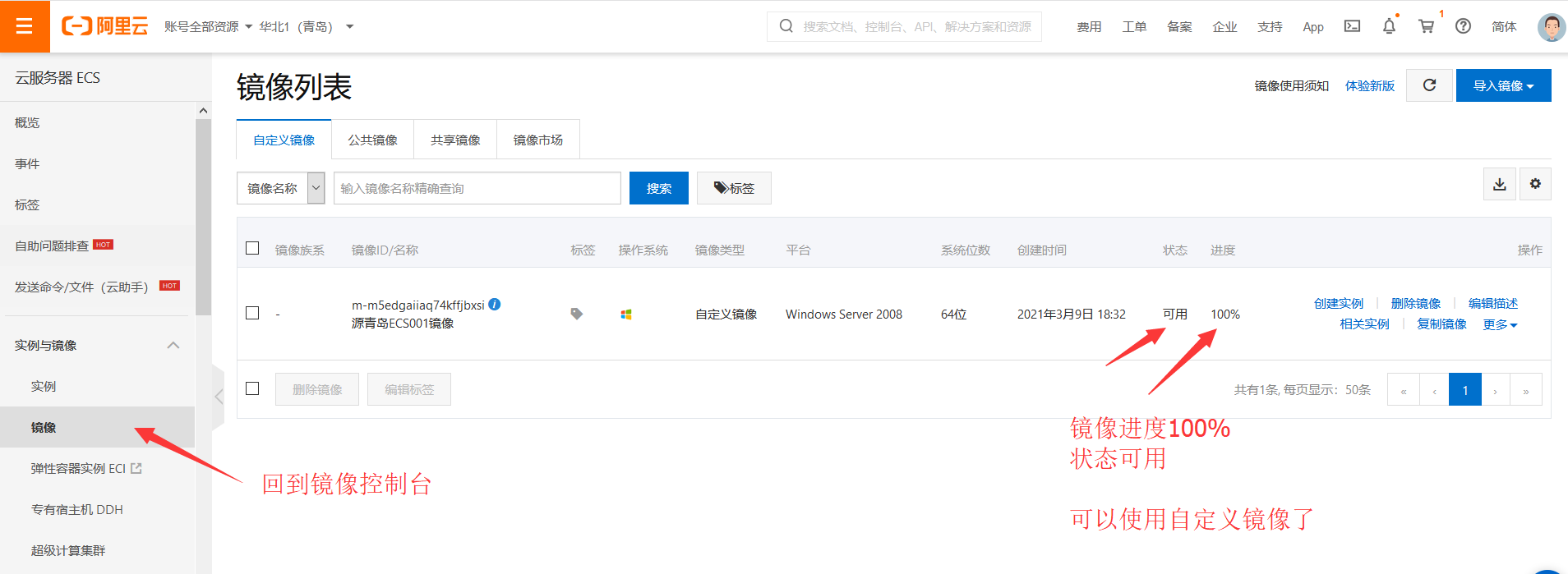This screenshot has width=1568, height=574.
Task: Switch to 镜像市场 tab
Action: click(538, 140)
